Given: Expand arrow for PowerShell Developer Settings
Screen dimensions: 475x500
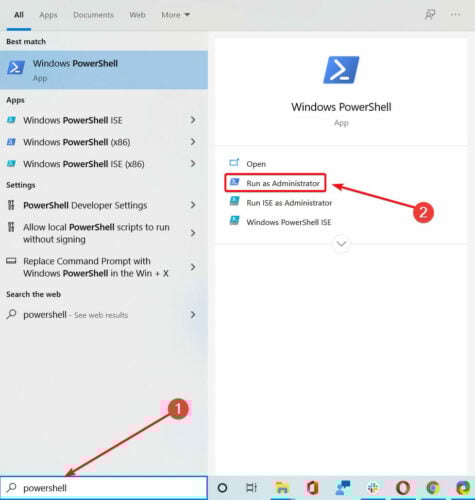Looking at the screenshot, I should 193,205.
